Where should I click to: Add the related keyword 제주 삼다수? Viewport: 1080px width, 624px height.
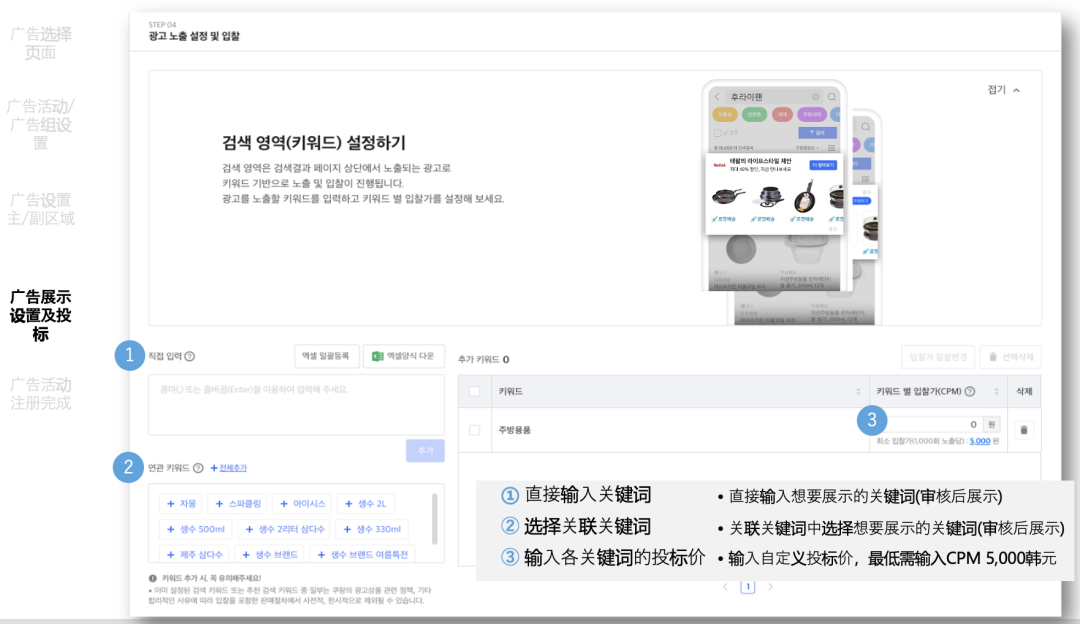195,554
